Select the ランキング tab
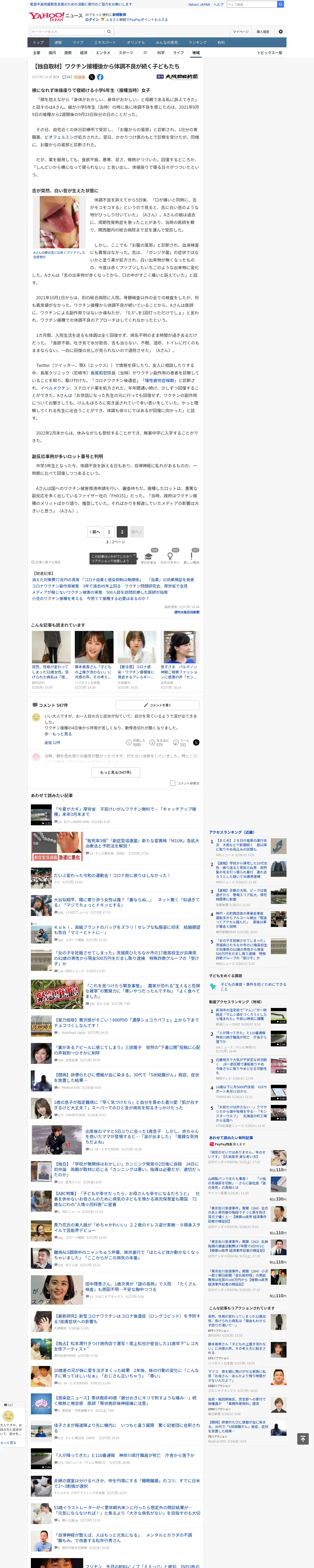Screen dimensions: 314x1568 point(198,43)
